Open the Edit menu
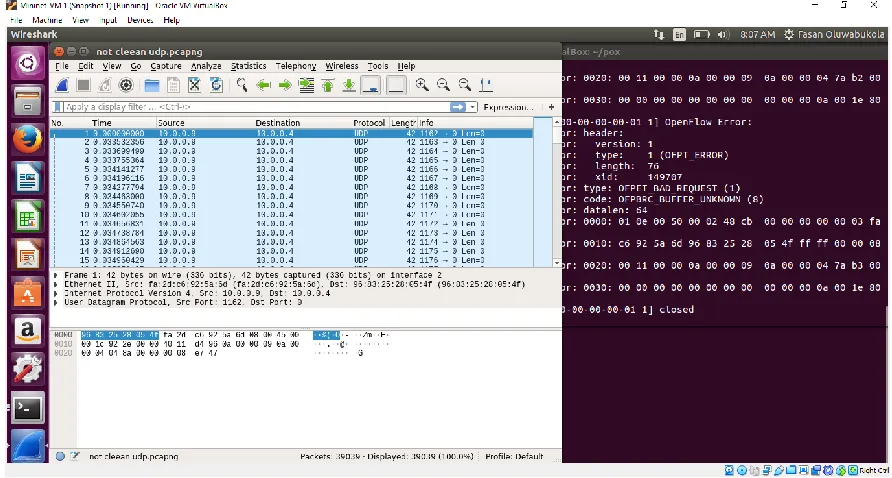 tap(85, 66)
